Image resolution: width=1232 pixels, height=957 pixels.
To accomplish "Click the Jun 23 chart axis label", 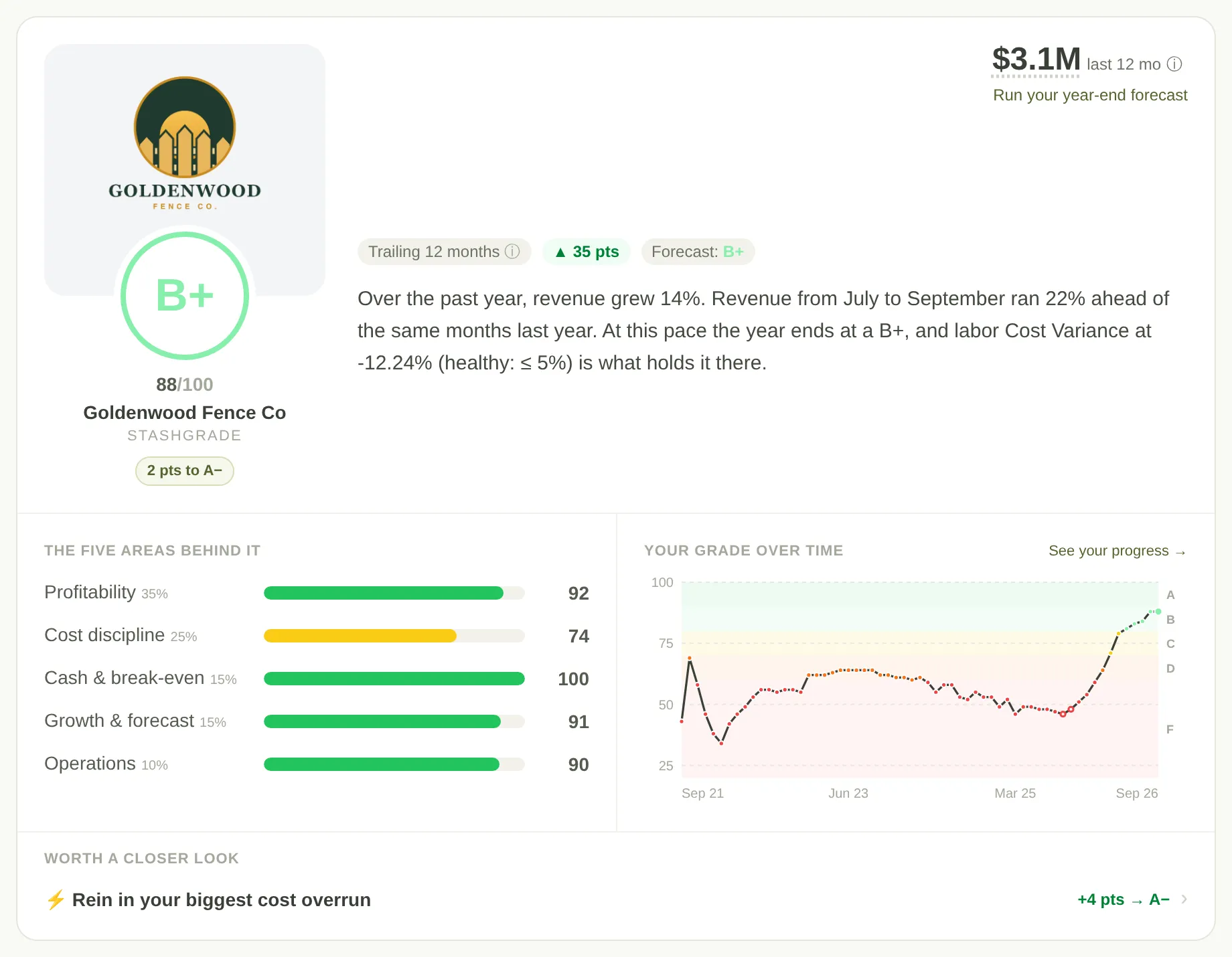I will click(x=848, y=793).
